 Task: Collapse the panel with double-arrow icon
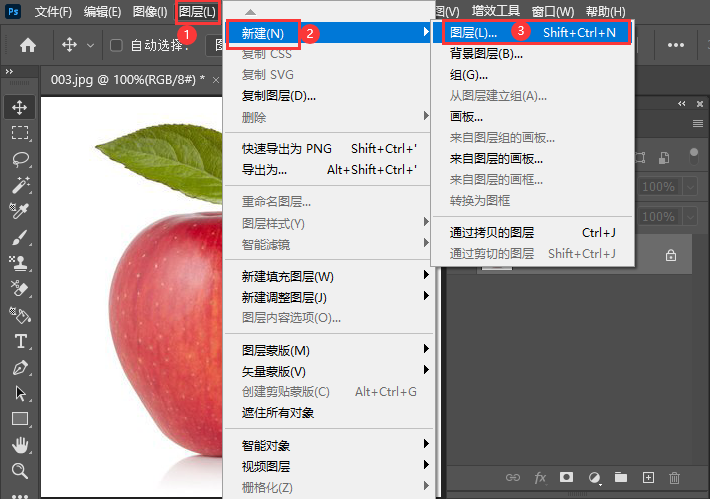[681, 104]
